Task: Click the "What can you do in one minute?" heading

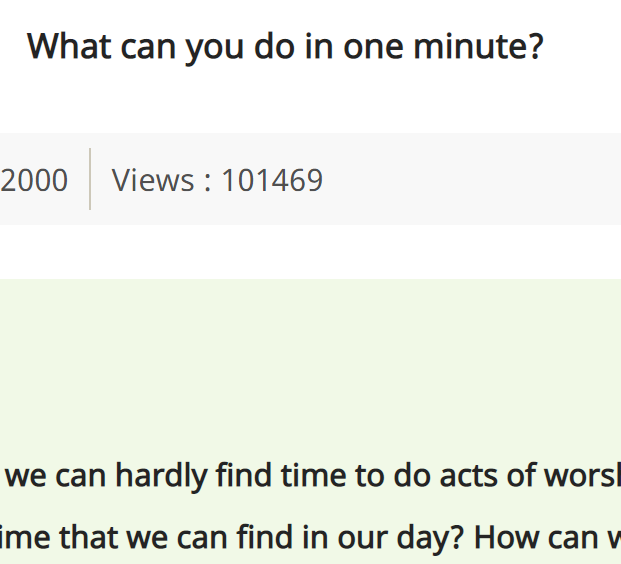Action: coord(285,48)
